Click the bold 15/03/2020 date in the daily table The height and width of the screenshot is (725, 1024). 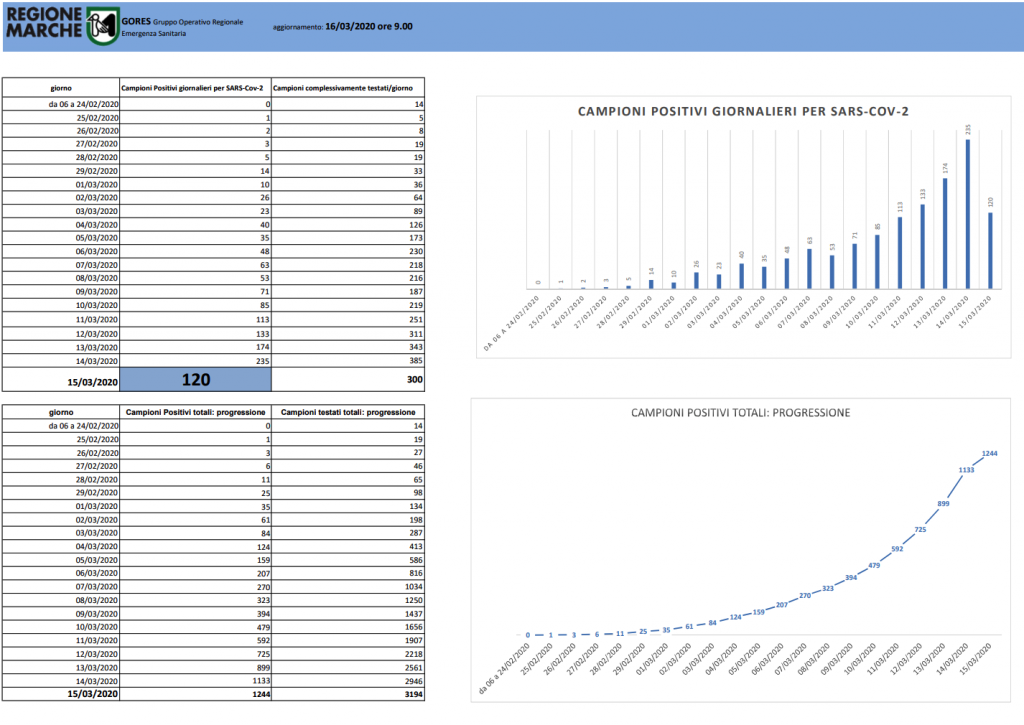(93, 382)
